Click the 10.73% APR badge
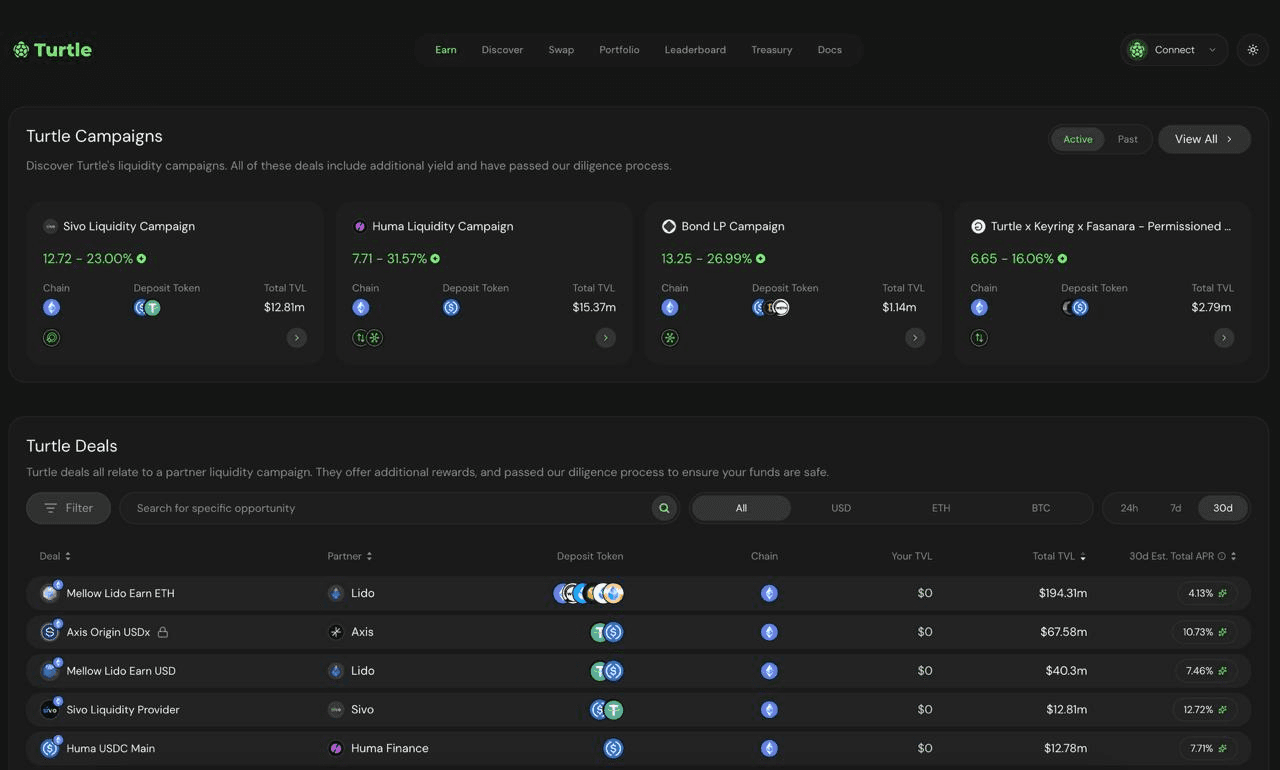The image size is (1280, 770). [x=1204, y=632]
